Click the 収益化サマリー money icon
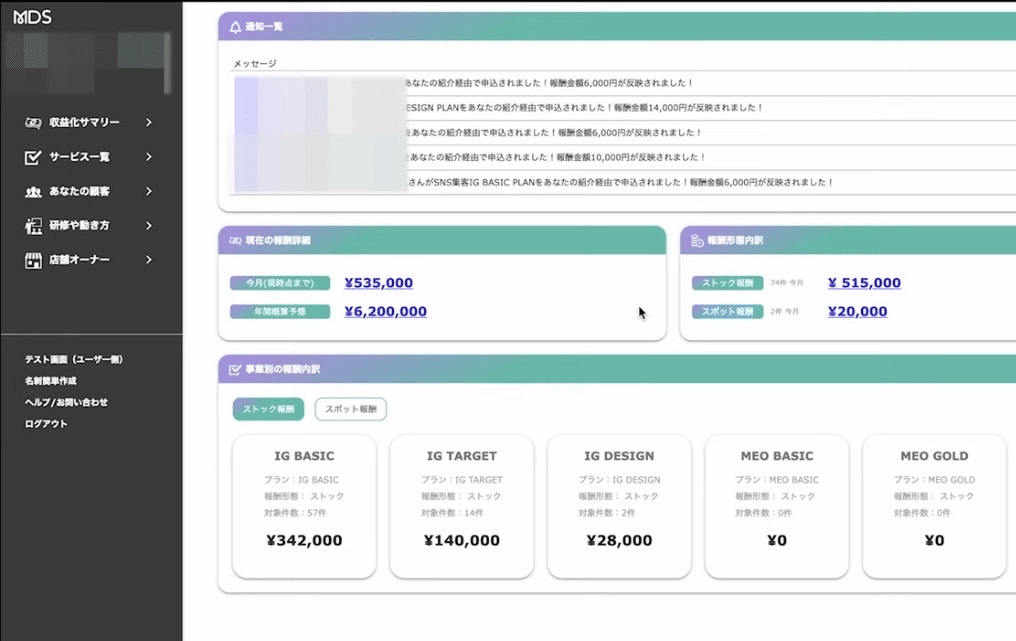 tap(33, 123)
